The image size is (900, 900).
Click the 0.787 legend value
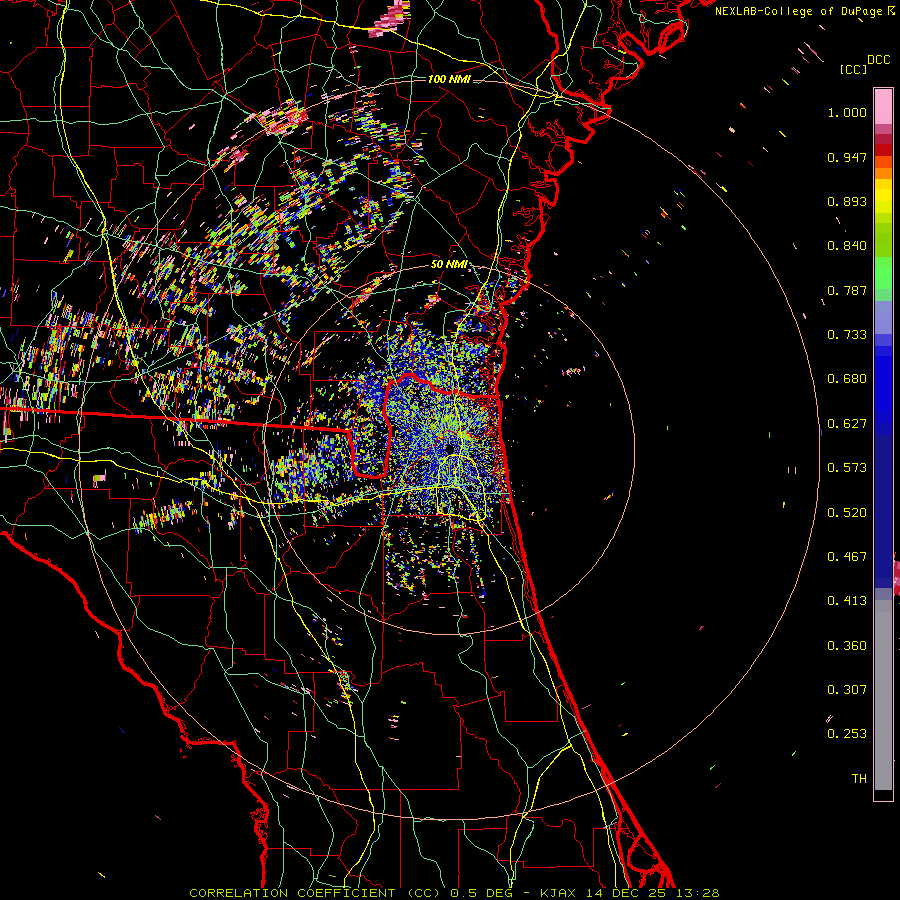coord(847,290)
